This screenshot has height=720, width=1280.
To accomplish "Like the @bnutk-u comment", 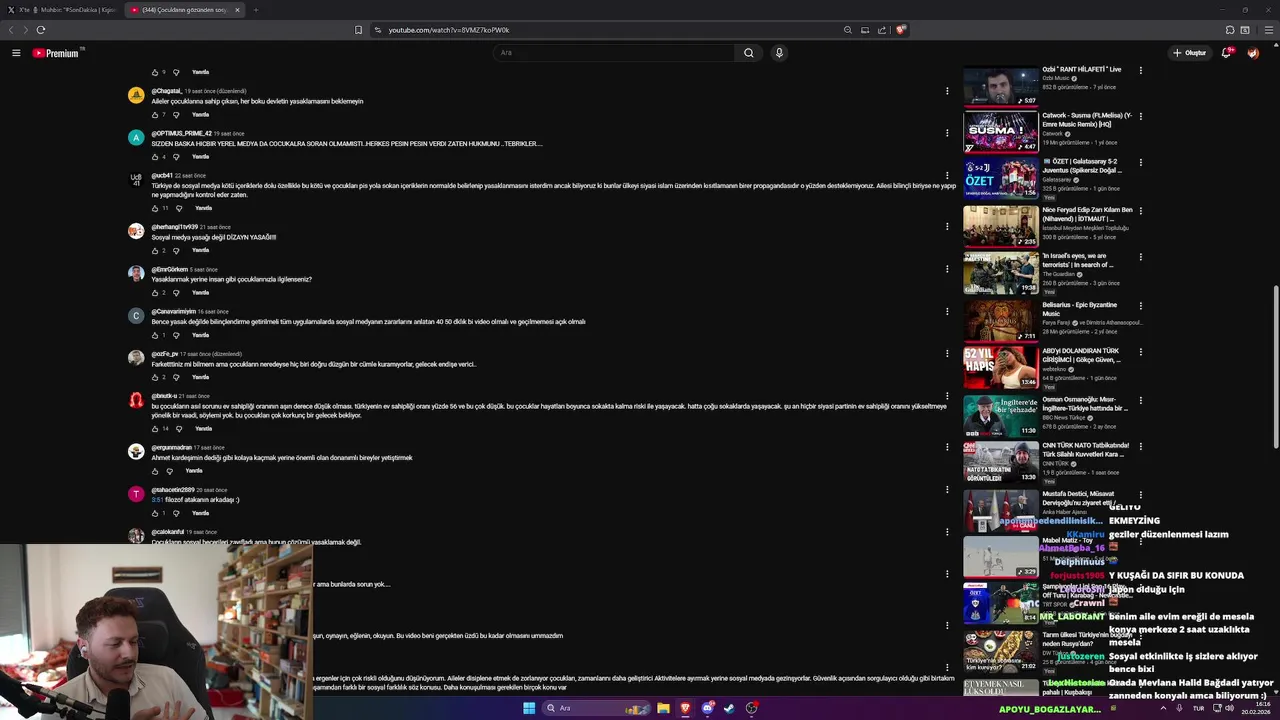I will click(x=155, y=429).
